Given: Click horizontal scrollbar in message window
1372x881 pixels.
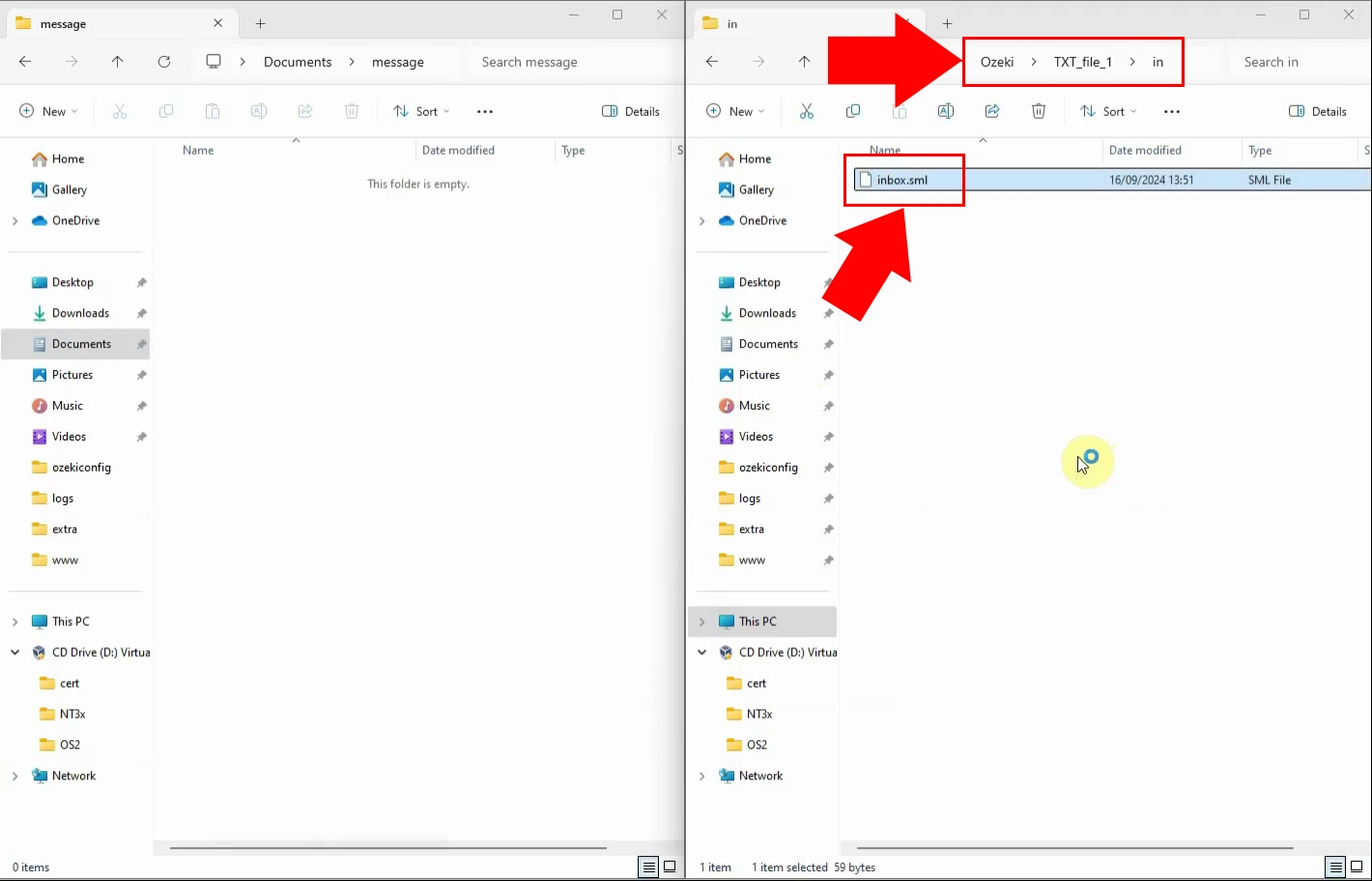Looking at the screenshot, I should pyautogui.click(x=388, y=848).
